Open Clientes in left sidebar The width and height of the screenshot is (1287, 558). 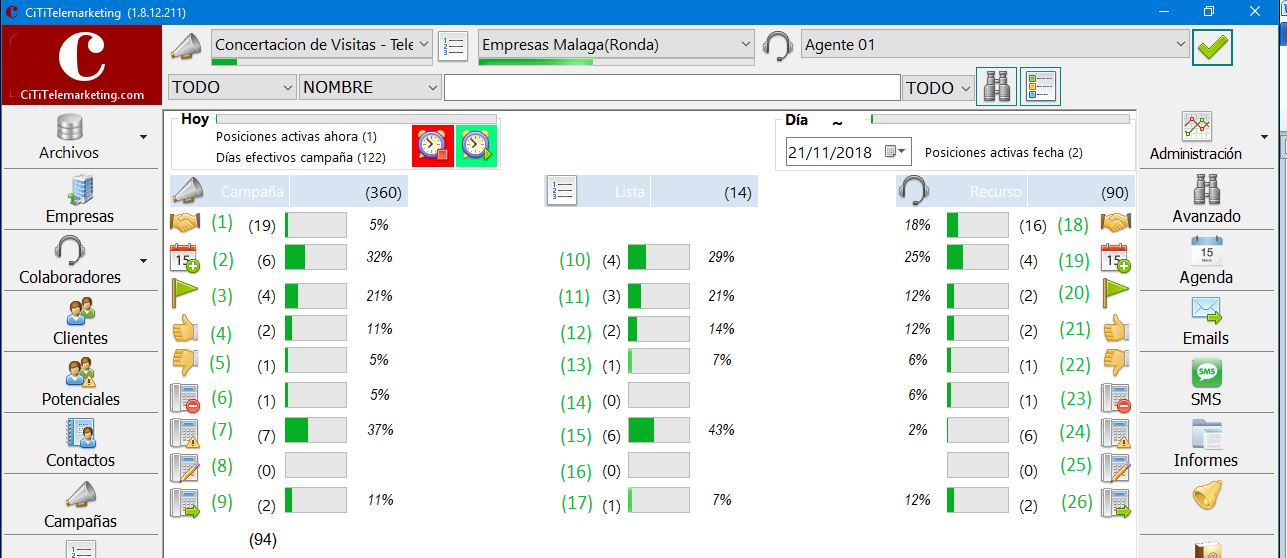tap(80, 322)
